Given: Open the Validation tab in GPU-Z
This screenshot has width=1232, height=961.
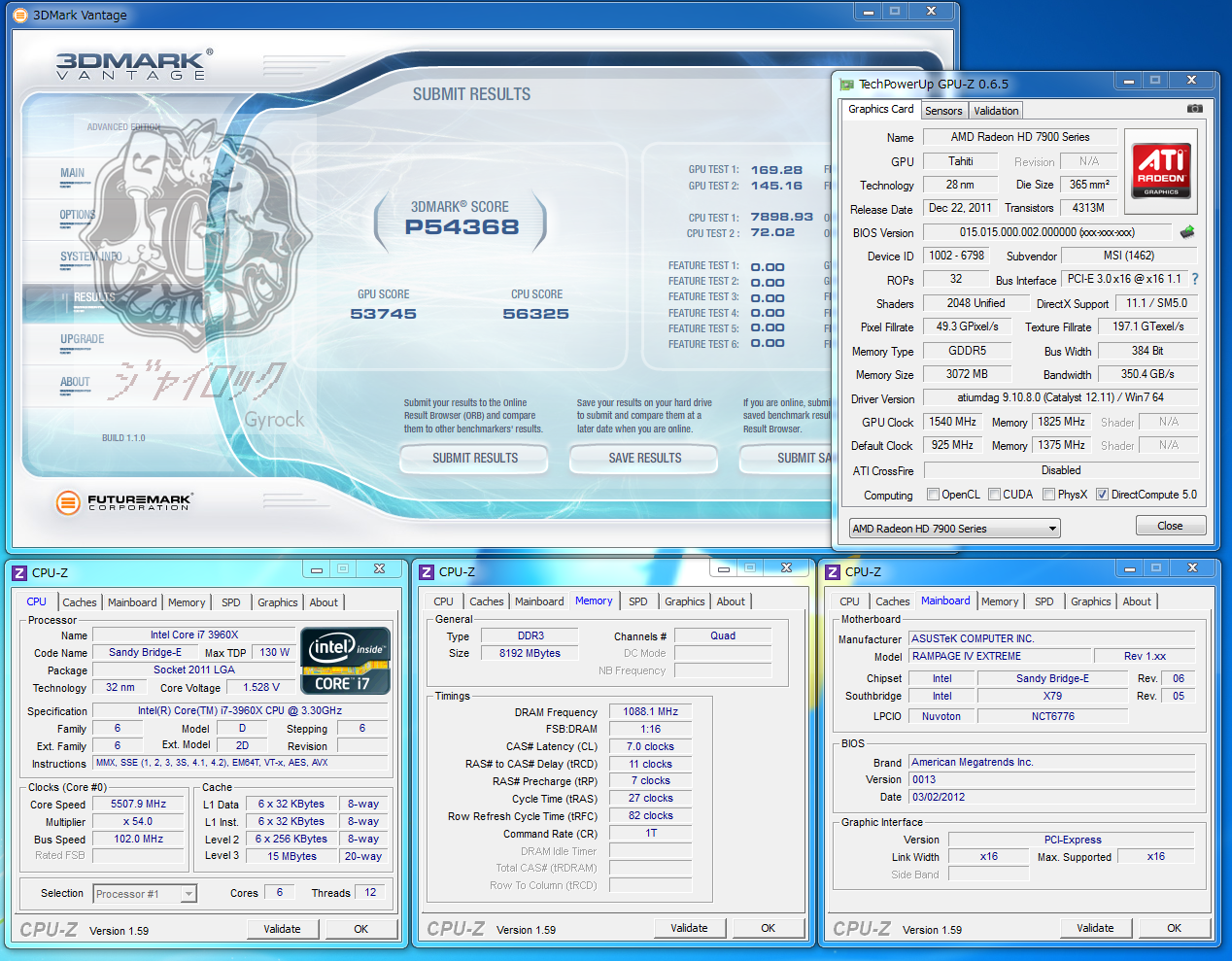Looking at the screenshot, I should (996, 111).
